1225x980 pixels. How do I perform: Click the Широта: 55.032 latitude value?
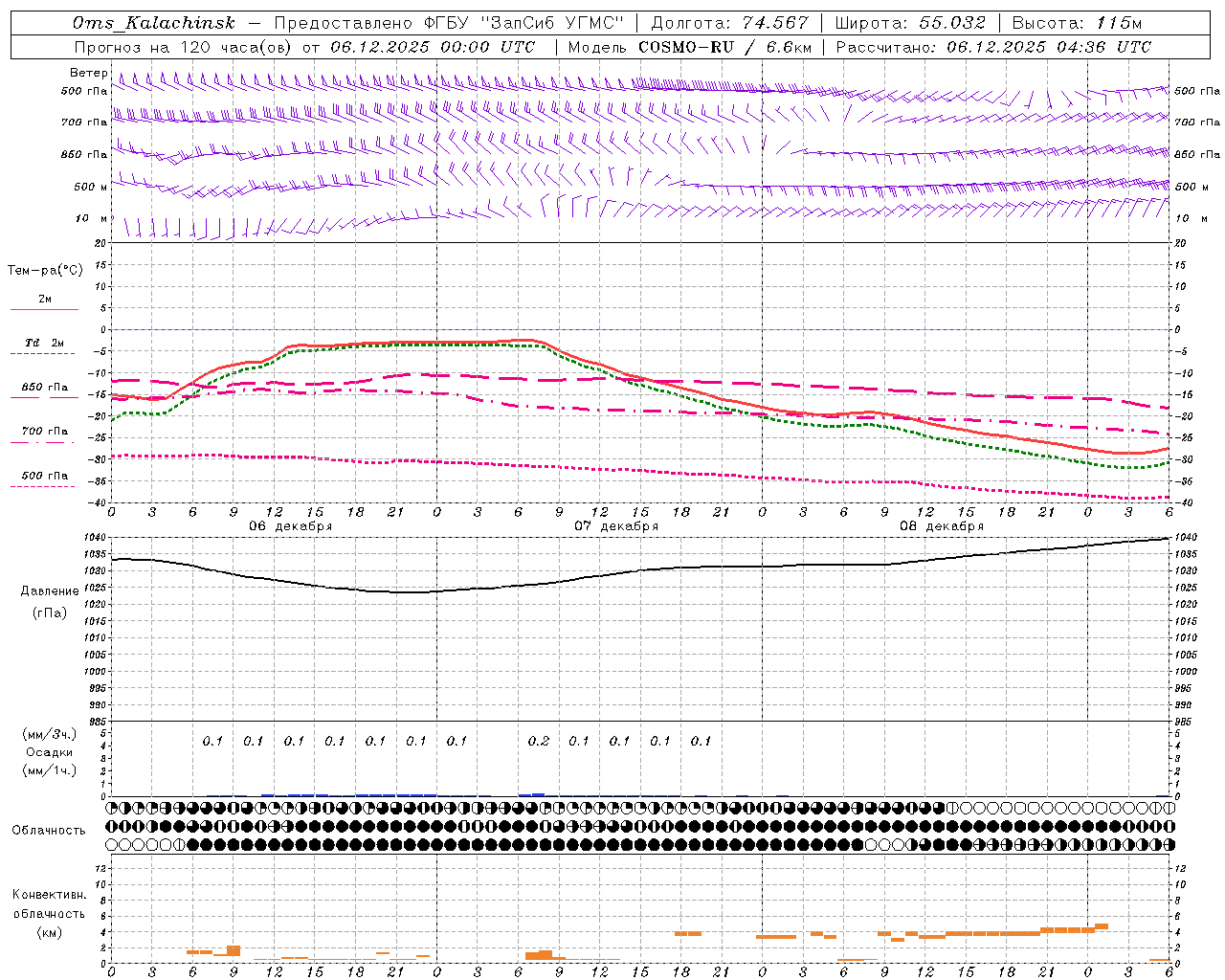[x=909, y=23]
